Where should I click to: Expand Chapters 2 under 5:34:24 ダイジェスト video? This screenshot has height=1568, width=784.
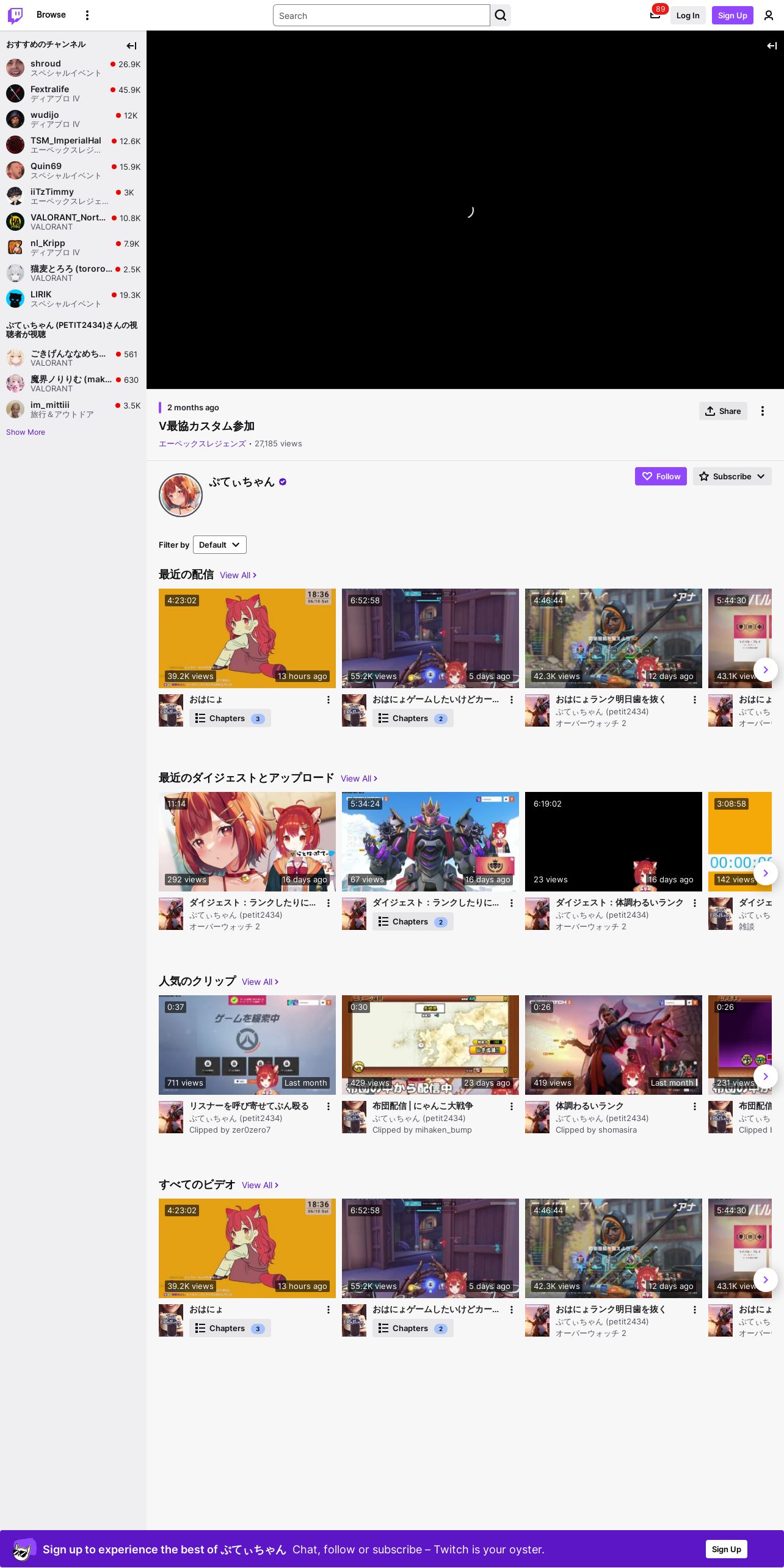pos(413,922)
